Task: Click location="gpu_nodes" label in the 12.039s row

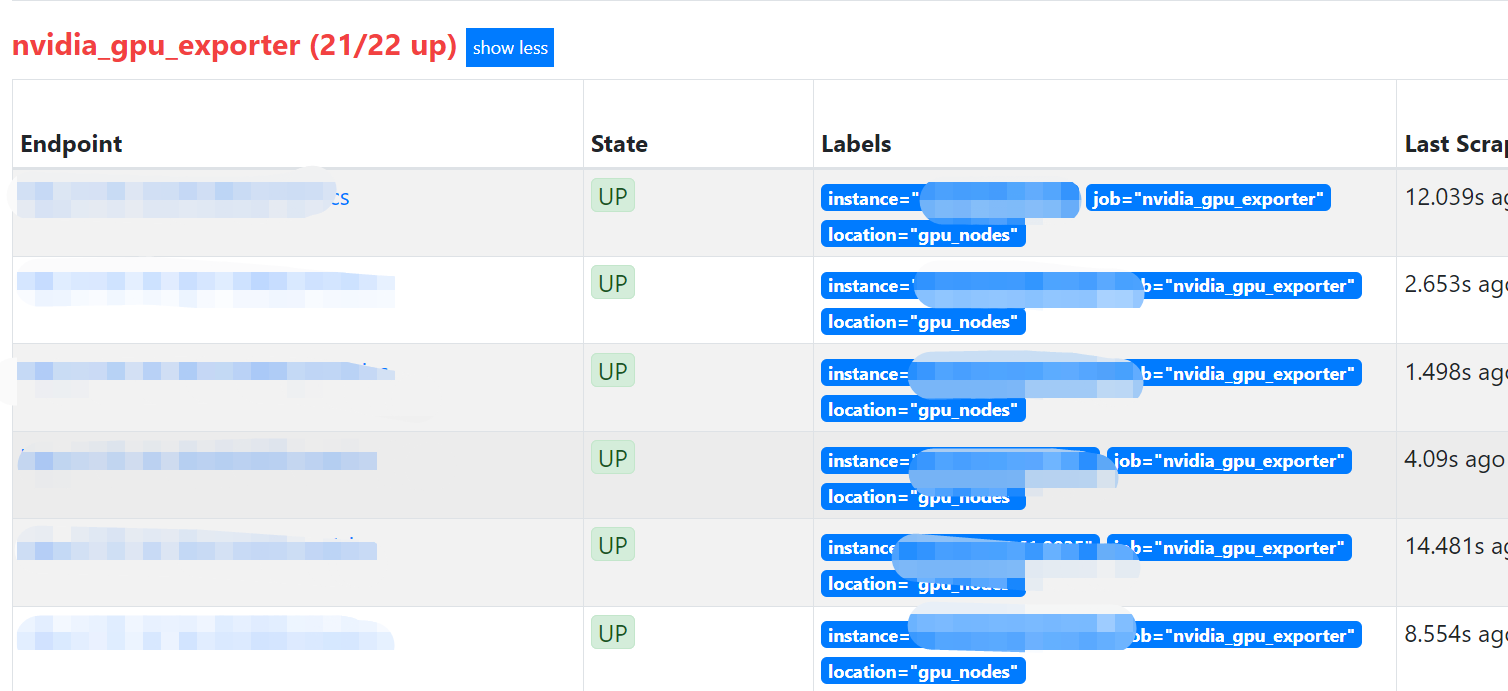Action: pyautogui.click(x=924, y=235)
